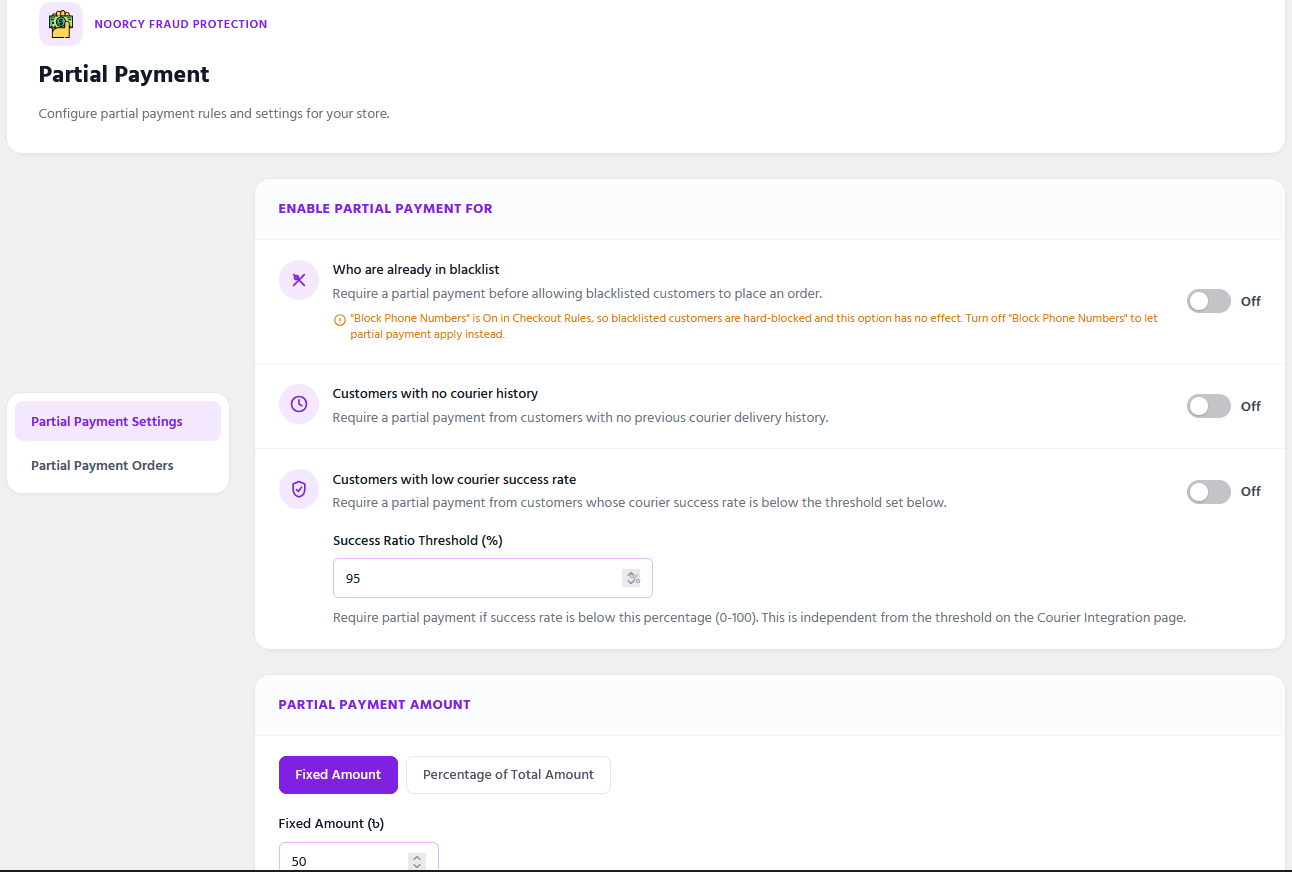Image resolution: width=1292 pixels, height=872 pixels.
Task: Click the Noorcy Fraud Protection header text
Action: pyautogui.click(x=181, y=24)
